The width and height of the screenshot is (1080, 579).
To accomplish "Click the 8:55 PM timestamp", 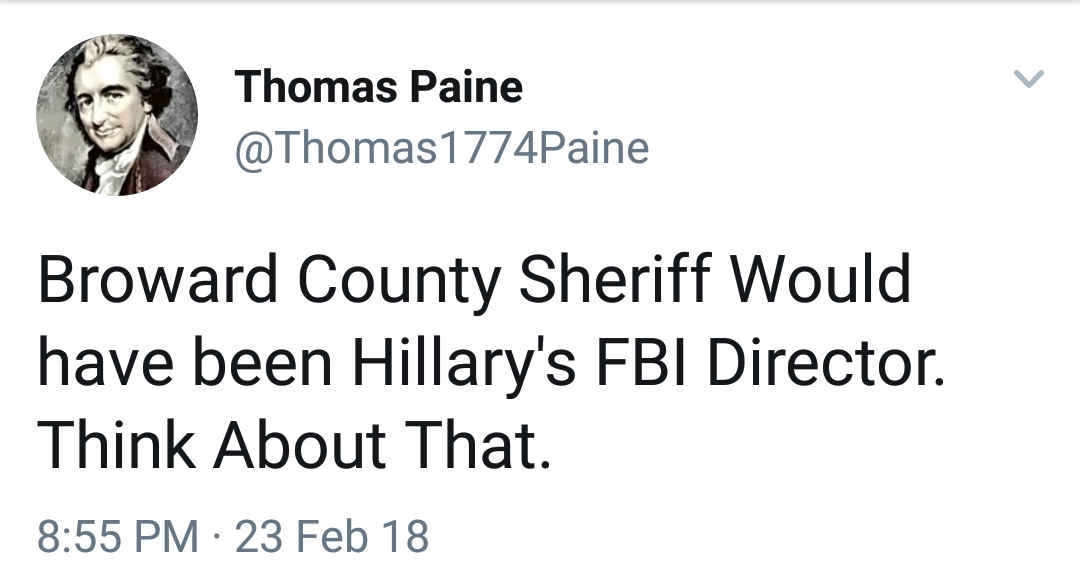I will [117, 536].
